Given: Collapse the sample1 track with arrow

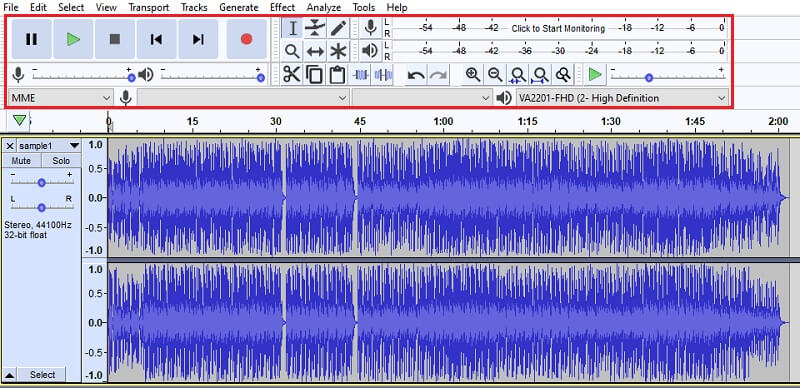Looking at the screenshot, I should [9, 375].
